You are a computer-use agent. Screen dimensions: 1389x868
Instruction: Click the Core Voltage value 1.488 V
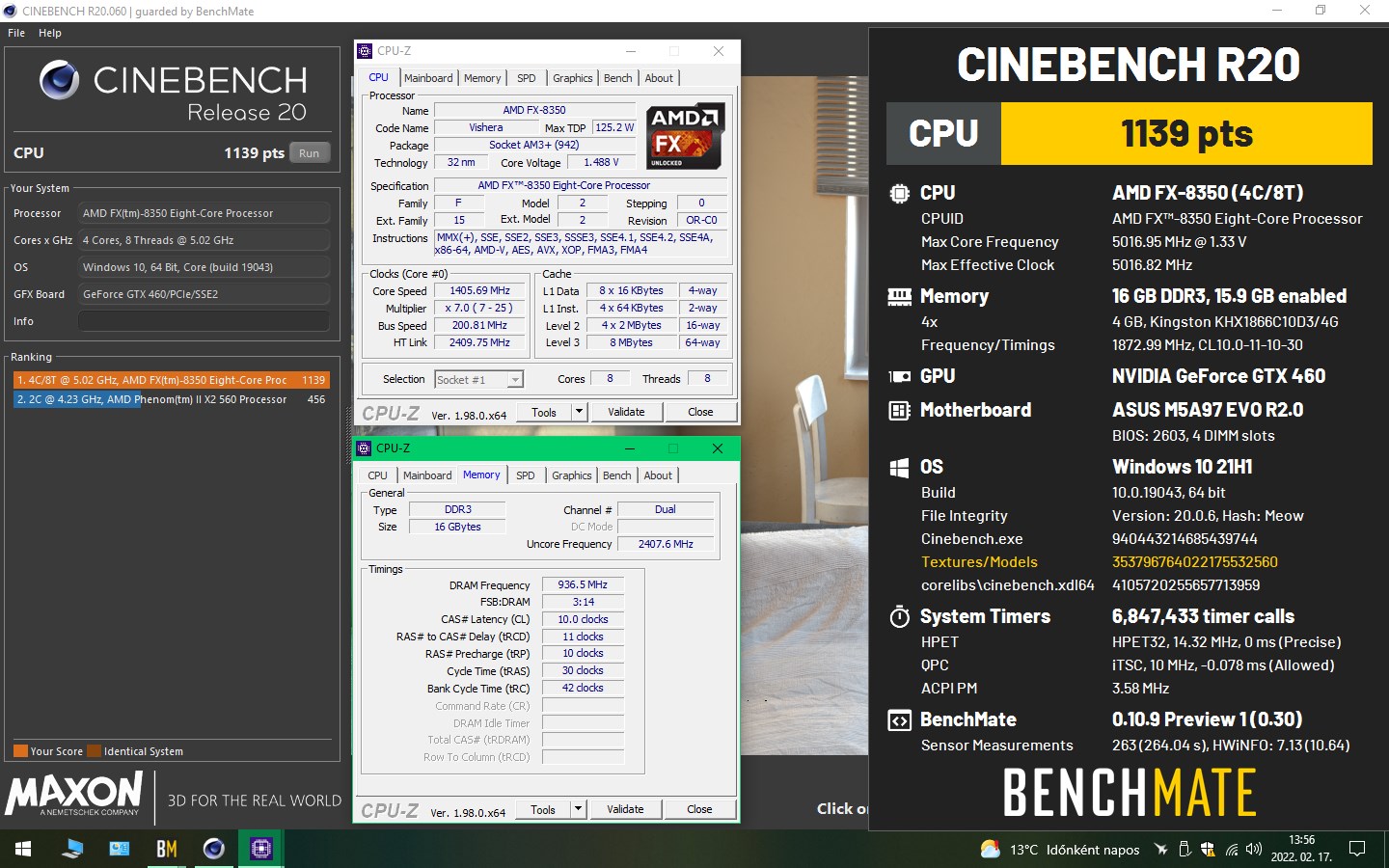coord(601,162)
